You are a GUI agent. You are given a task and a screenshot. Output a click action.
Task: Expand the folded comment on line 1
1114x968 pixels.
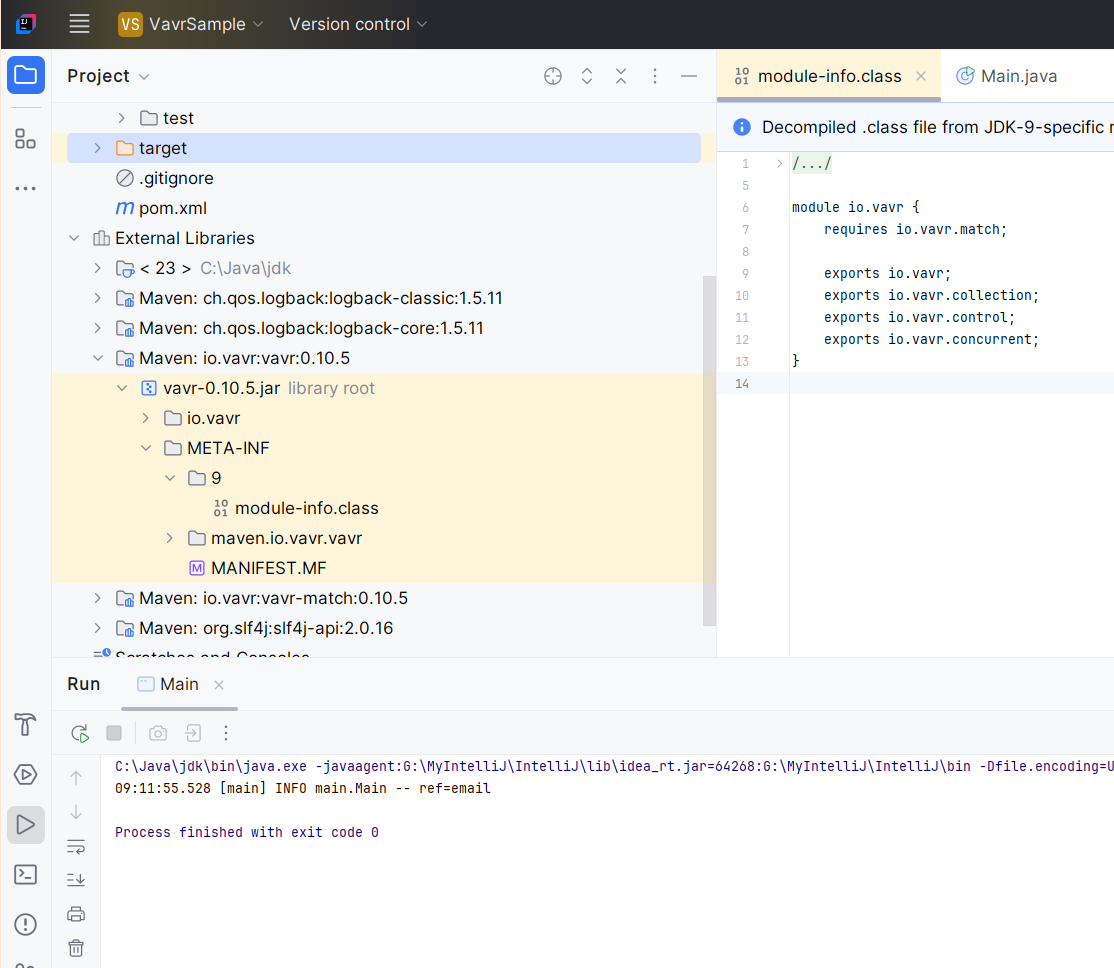coord(779,163)
